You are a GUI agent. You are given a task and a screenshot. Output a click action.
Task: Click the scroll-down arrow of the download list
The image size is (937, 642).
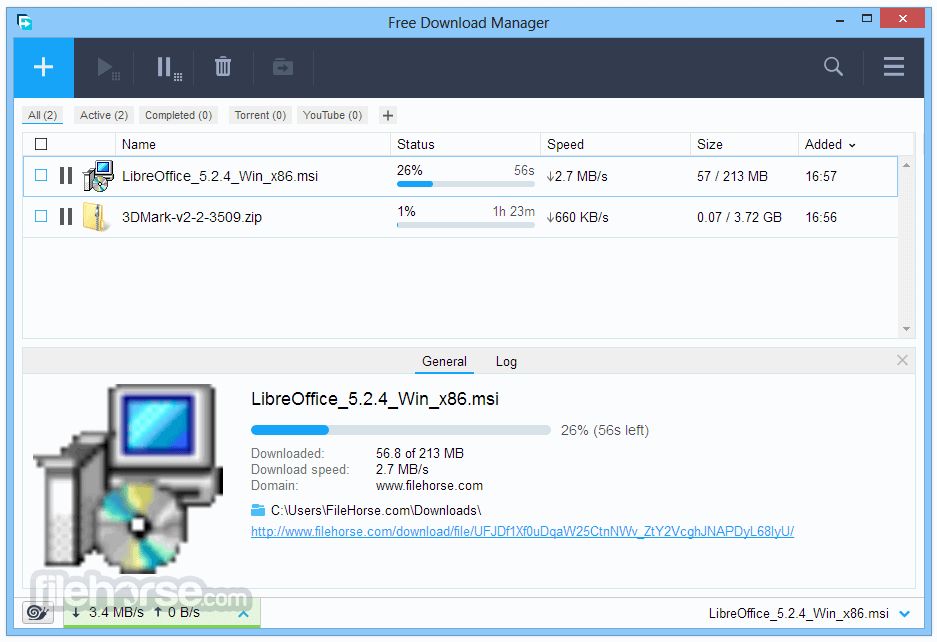[907, 329]
